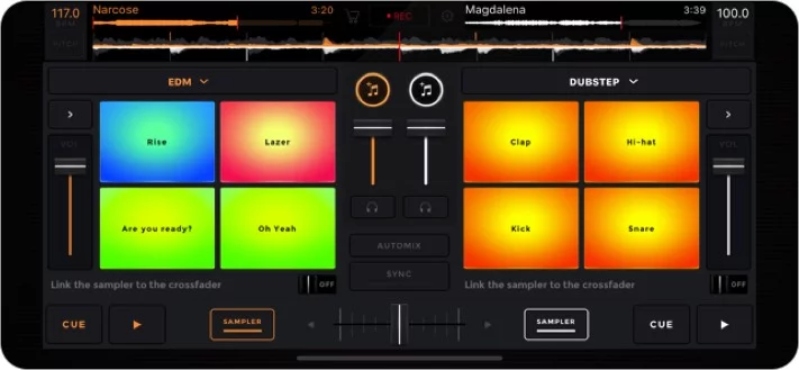
Task: Trigger the Snare sample pad
Action: point(642,228)
